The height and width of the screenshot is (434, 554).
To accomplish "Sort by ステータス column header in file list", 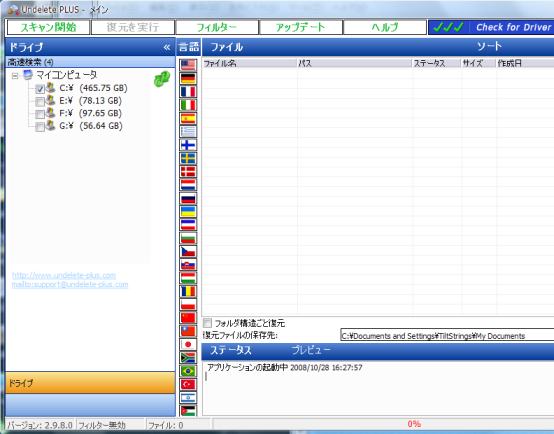I will coord(436,63).
